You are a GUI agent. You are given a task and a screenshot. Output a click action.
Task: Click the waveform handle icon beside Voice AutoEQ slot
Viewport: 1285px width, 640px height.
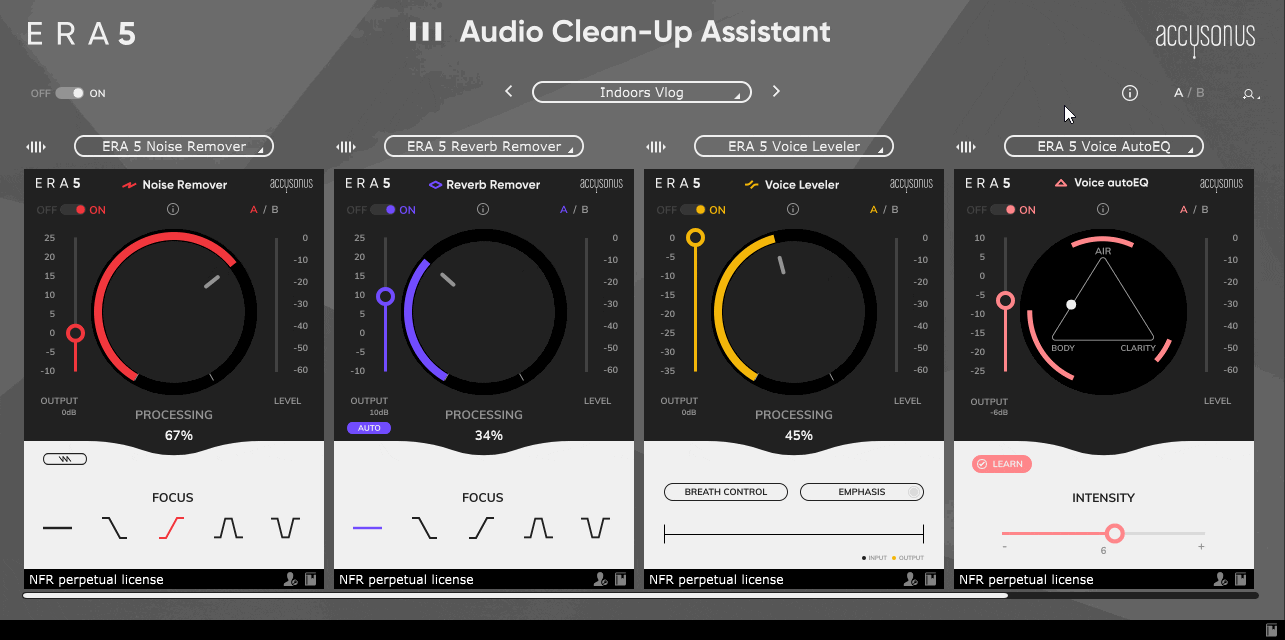[966, 147]
